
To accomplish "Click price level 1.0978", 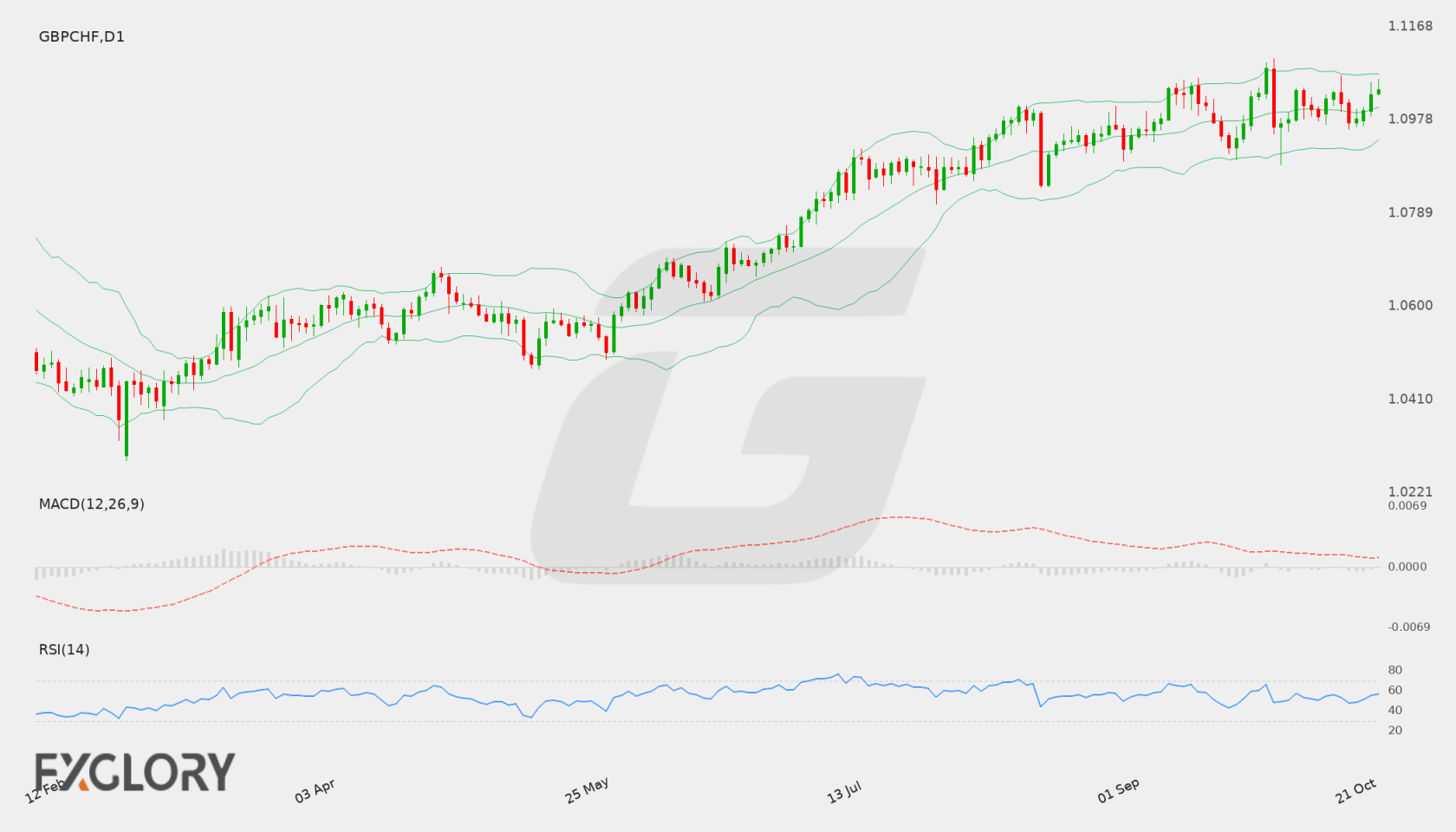I will coord(1410,119).
